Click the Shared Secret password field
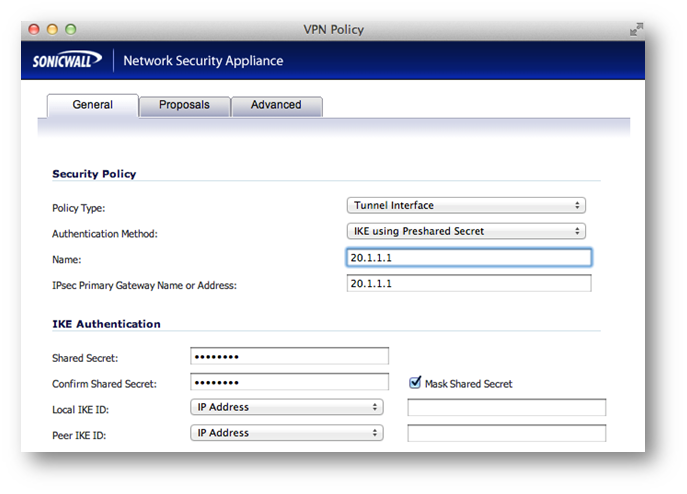687x494 pixels. click(x=289, y=356)
